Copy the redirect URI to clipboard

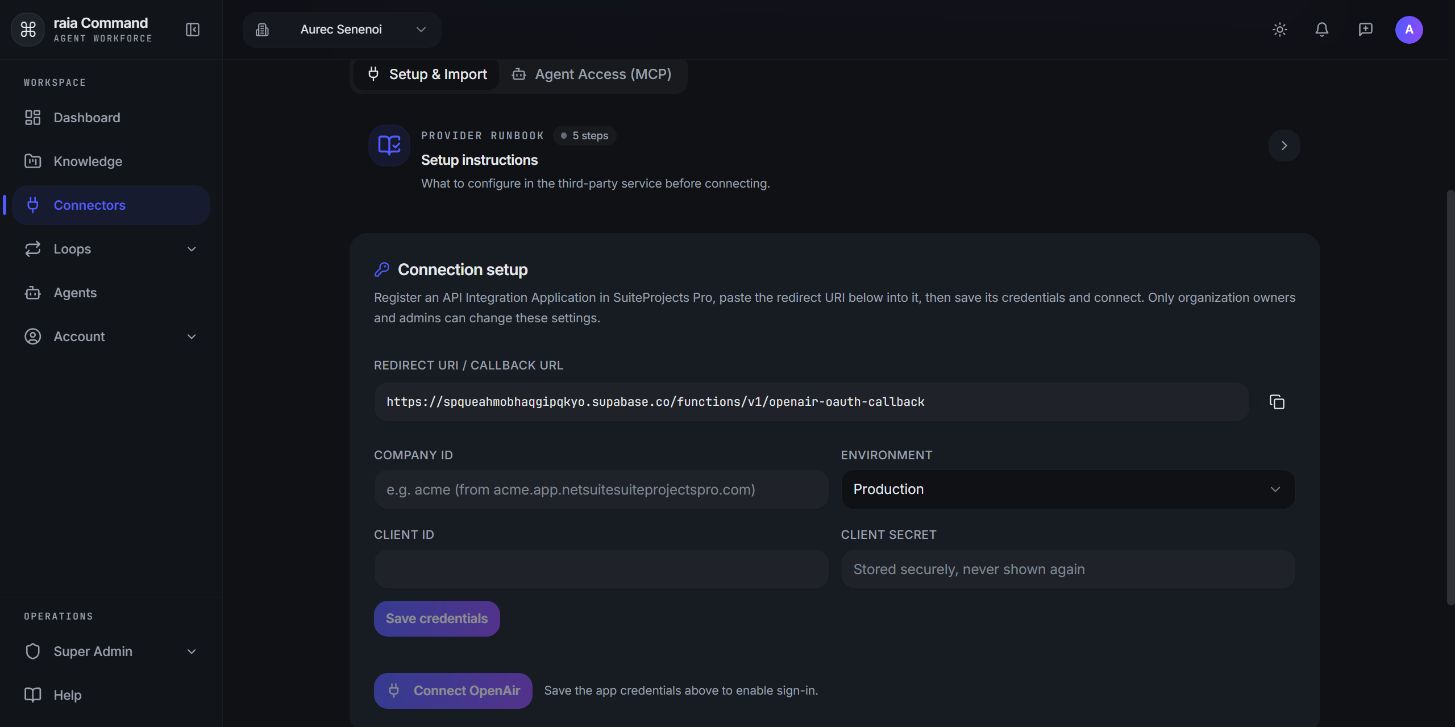point(1277,402)
